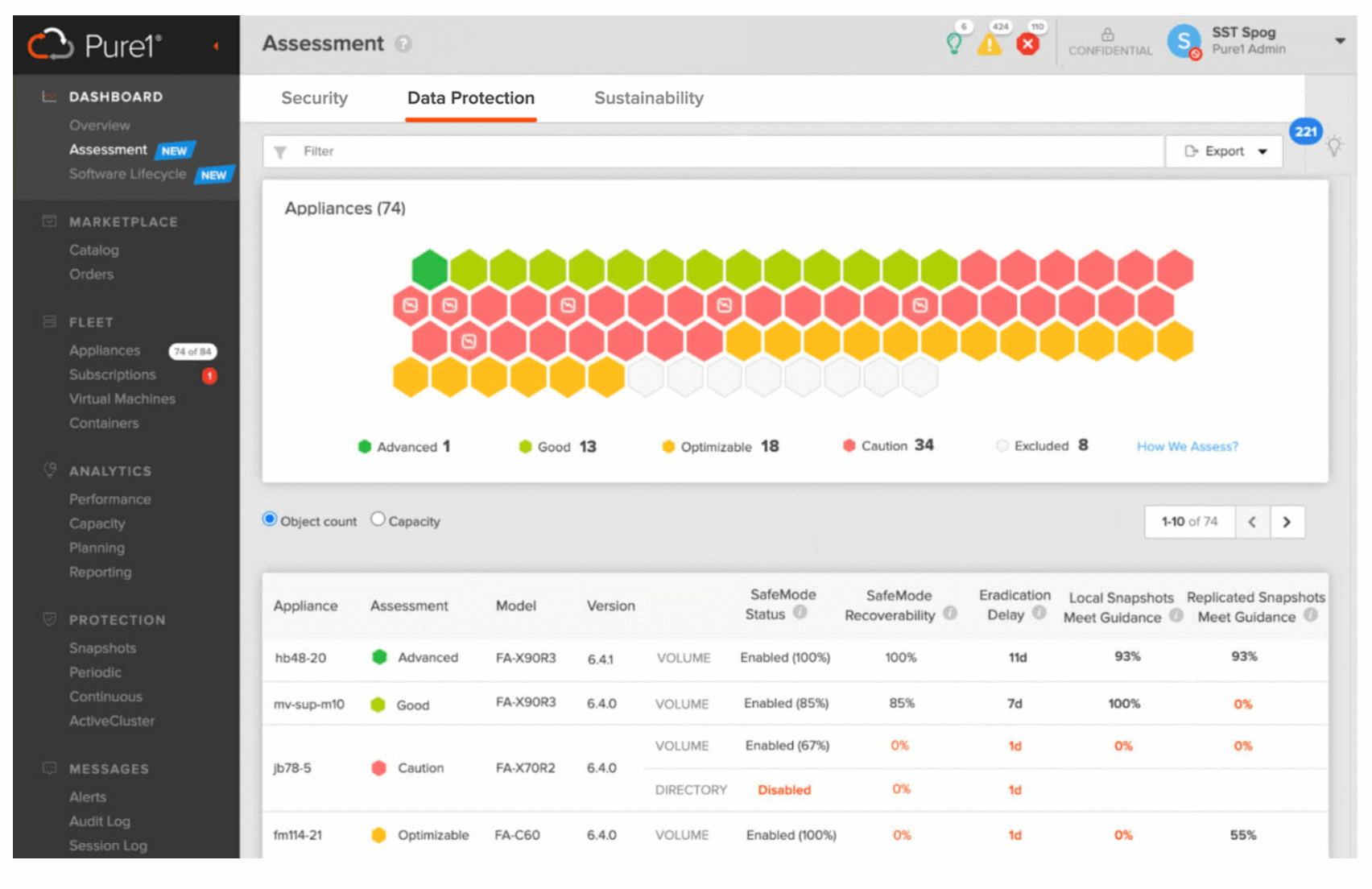Open appliance mv-sup-m10

[308, 705]
